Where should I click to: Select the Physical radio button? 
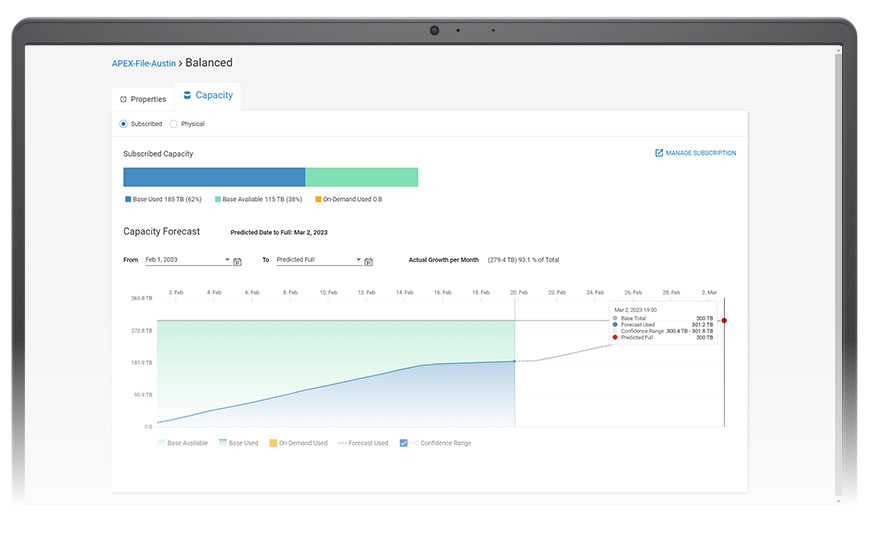174,124
